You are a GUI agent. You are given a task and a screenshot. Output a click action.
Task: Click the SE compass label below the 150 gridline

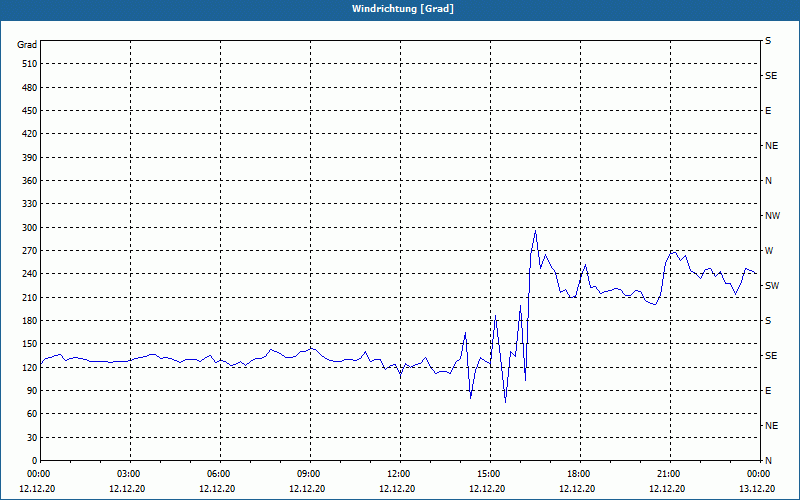click(771, 356)
